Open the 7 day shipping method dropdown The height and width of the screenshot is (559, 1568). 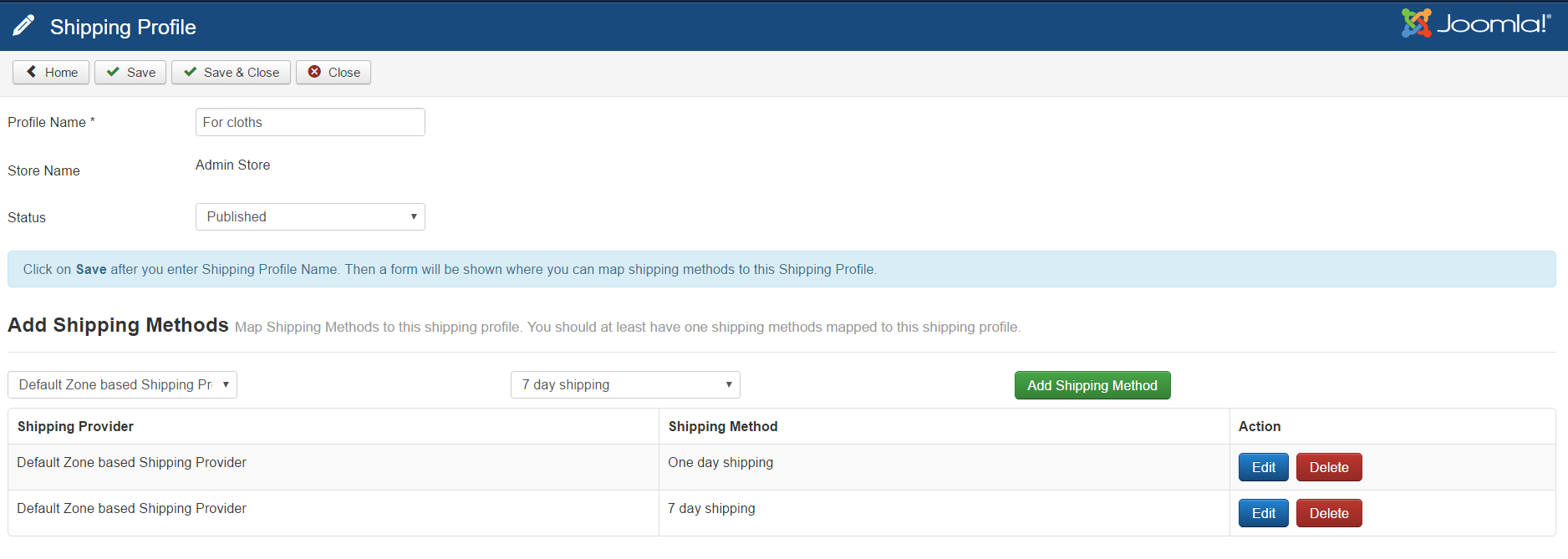click(625, 385)
